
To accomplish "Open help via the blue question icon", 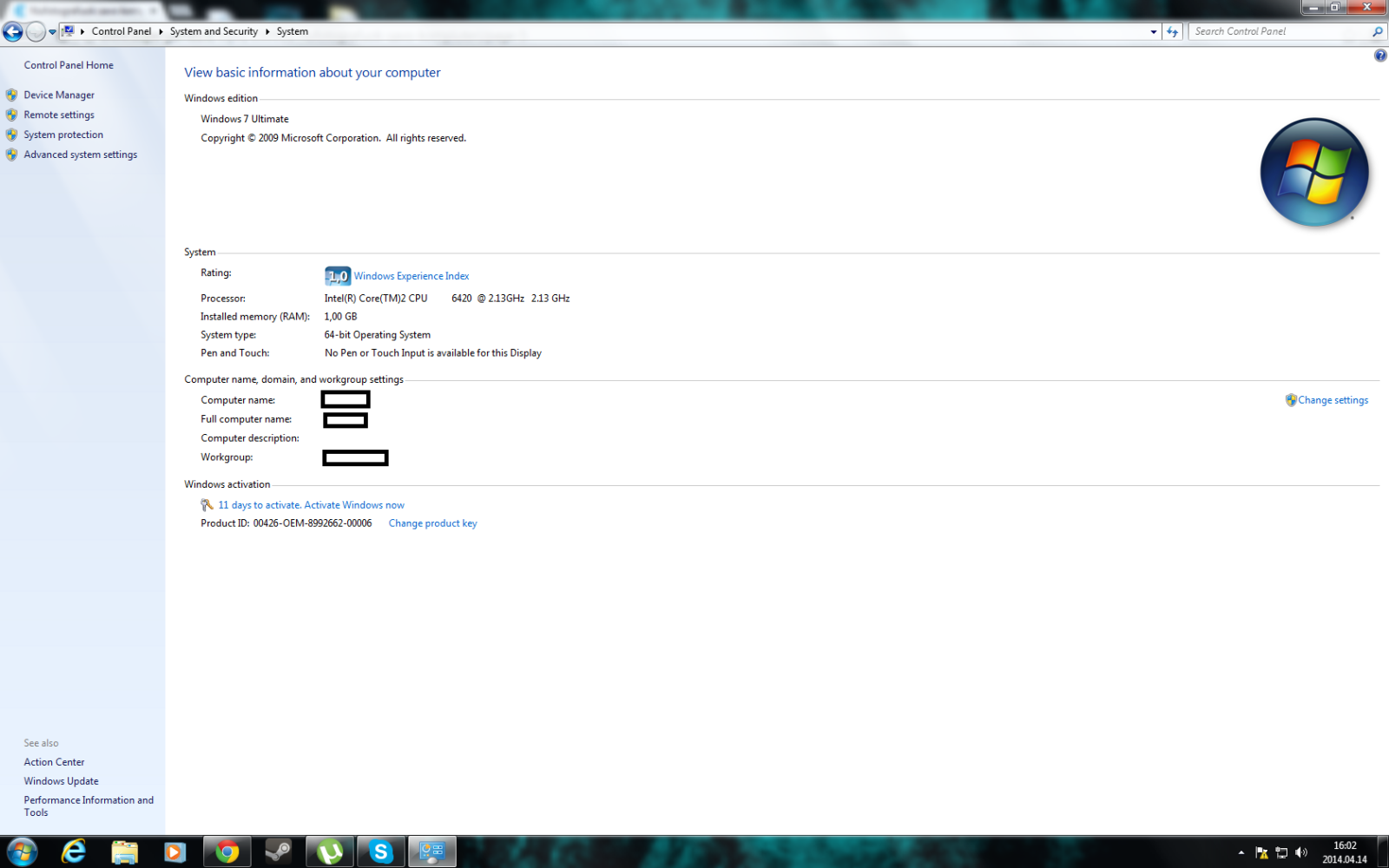I will coord(1380,56).
